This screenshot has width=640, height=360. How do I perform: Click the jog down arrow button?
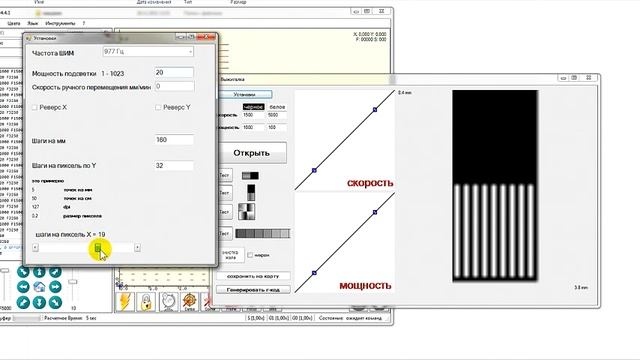click(39, 302)
